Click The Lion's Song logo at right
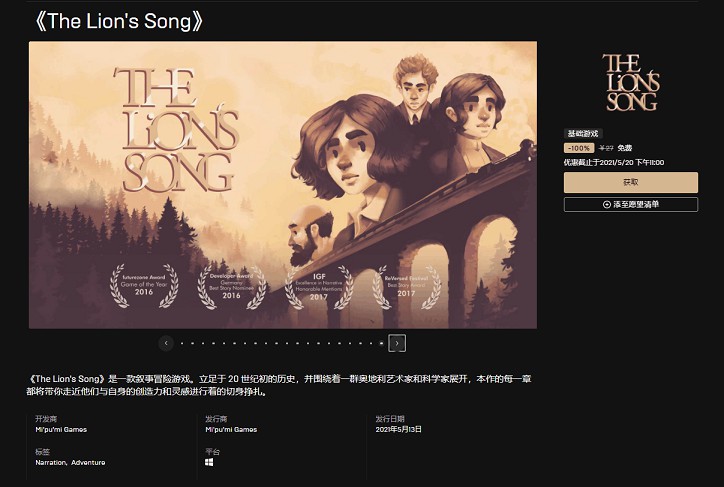Viewport: 724px width, 487px height. click(x=631, y=83)
